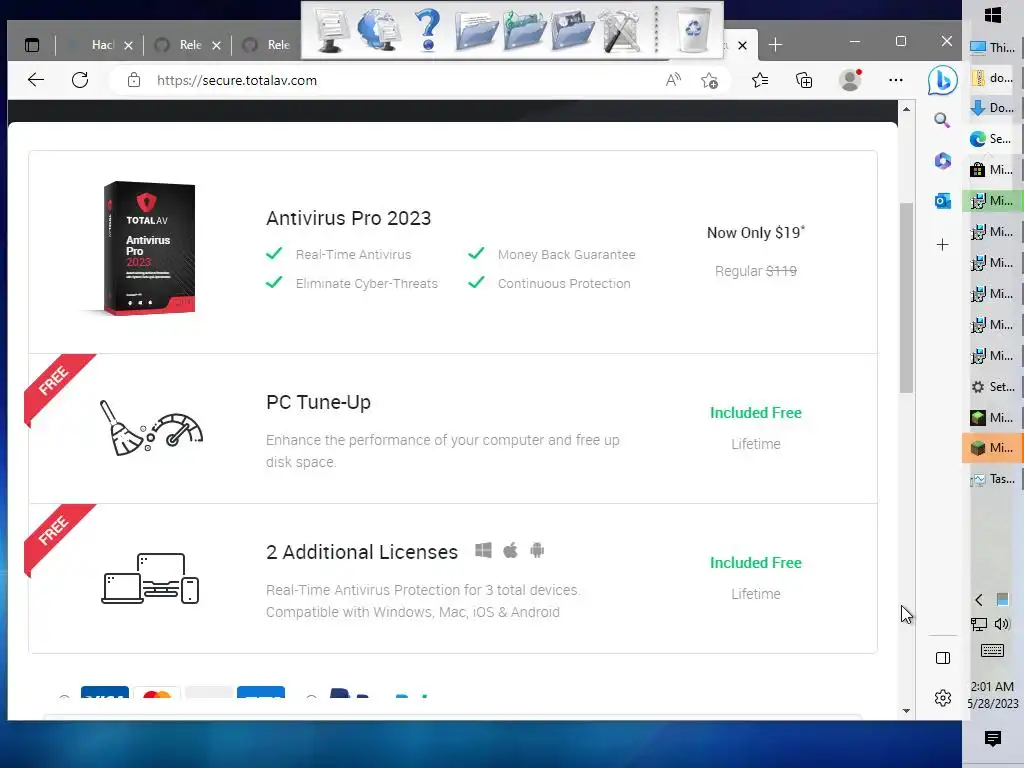
Task: Open the Downloads taskbar item
Action: click(993, 108)
